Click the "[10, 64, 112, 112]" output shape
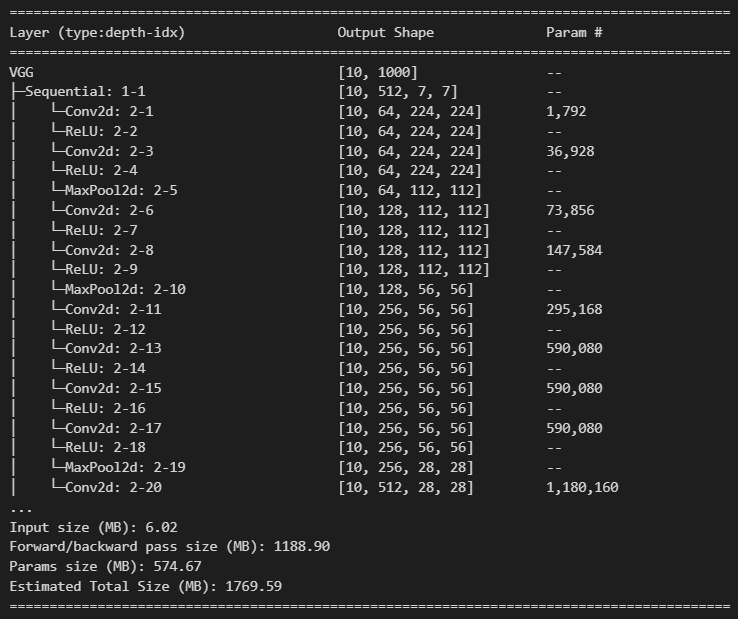Image resolution: width=738 pixels, height=619 pixels. [409, 190]
